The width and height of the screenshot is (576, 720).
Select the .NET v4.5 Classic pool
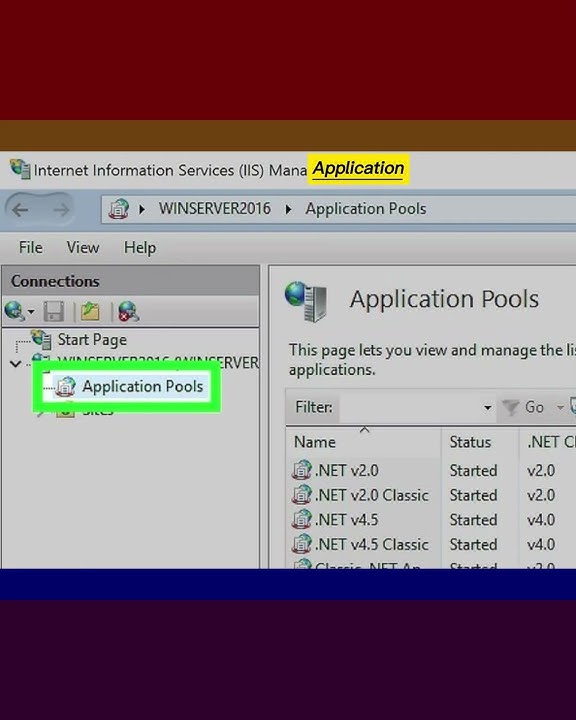tap(371, 545)
